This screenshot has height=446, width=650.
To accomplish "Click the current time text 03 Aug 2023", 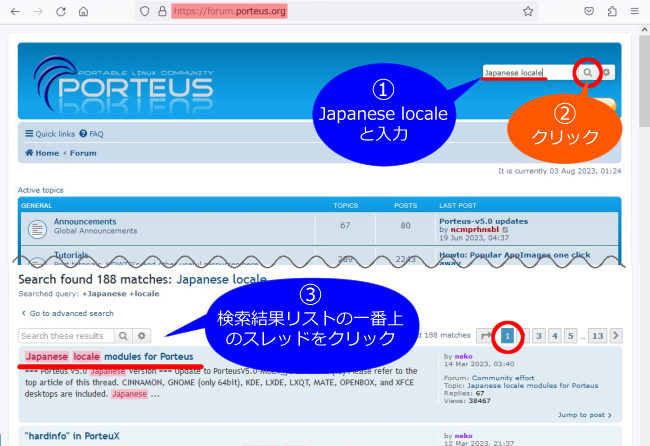I will click(x=560, y=171).
